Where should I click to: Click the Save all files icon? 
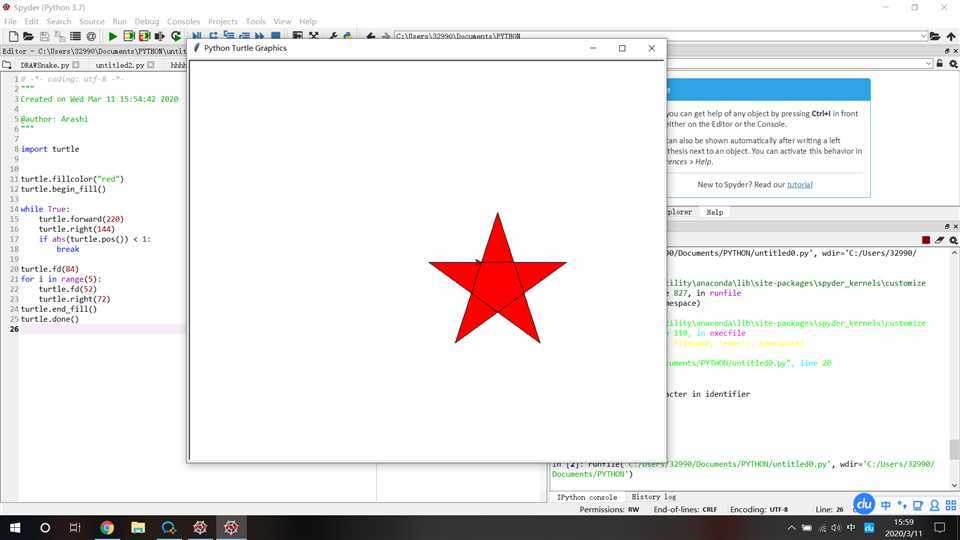[59, 37]
